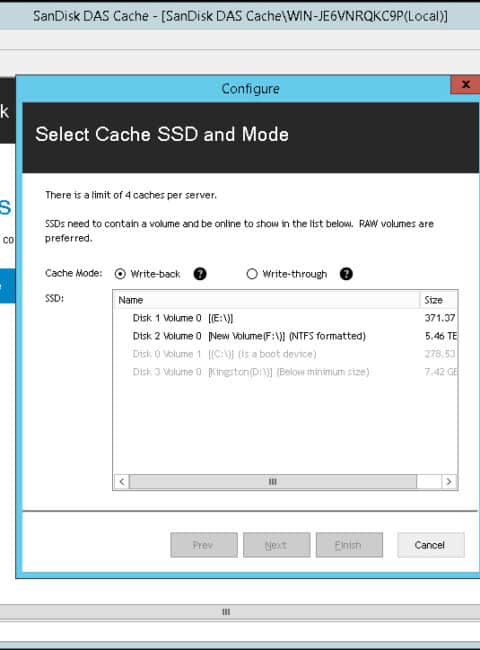This screenshot has width=480, height=650.
Task: Click the 5.46 TB size cell
Action: (x=441, y=336)
